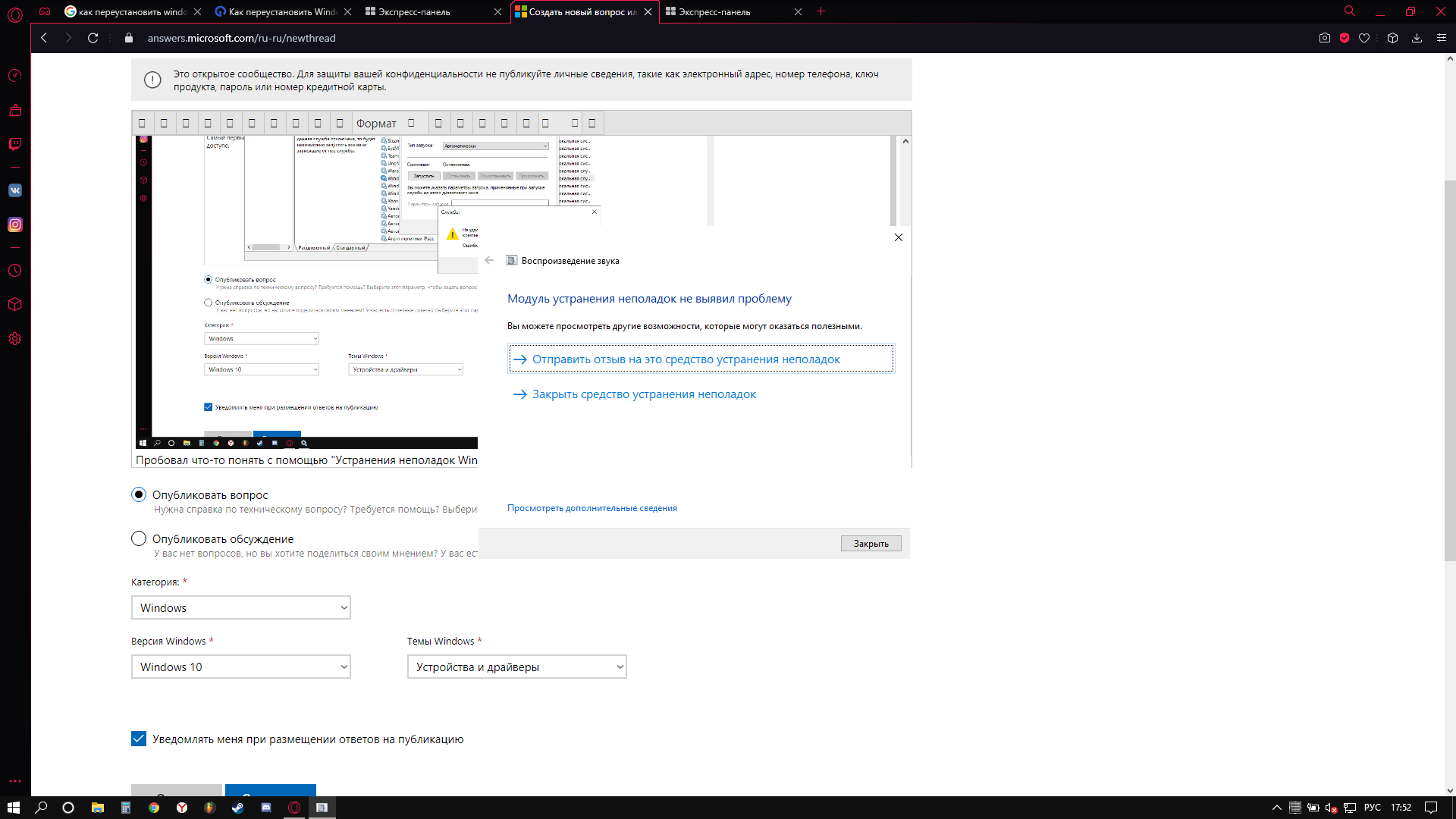This screenshot has height=819, width=1456.
Task: Open Opera sidebar settings gear
Action: pyautogui.click(x=15, y=339)
